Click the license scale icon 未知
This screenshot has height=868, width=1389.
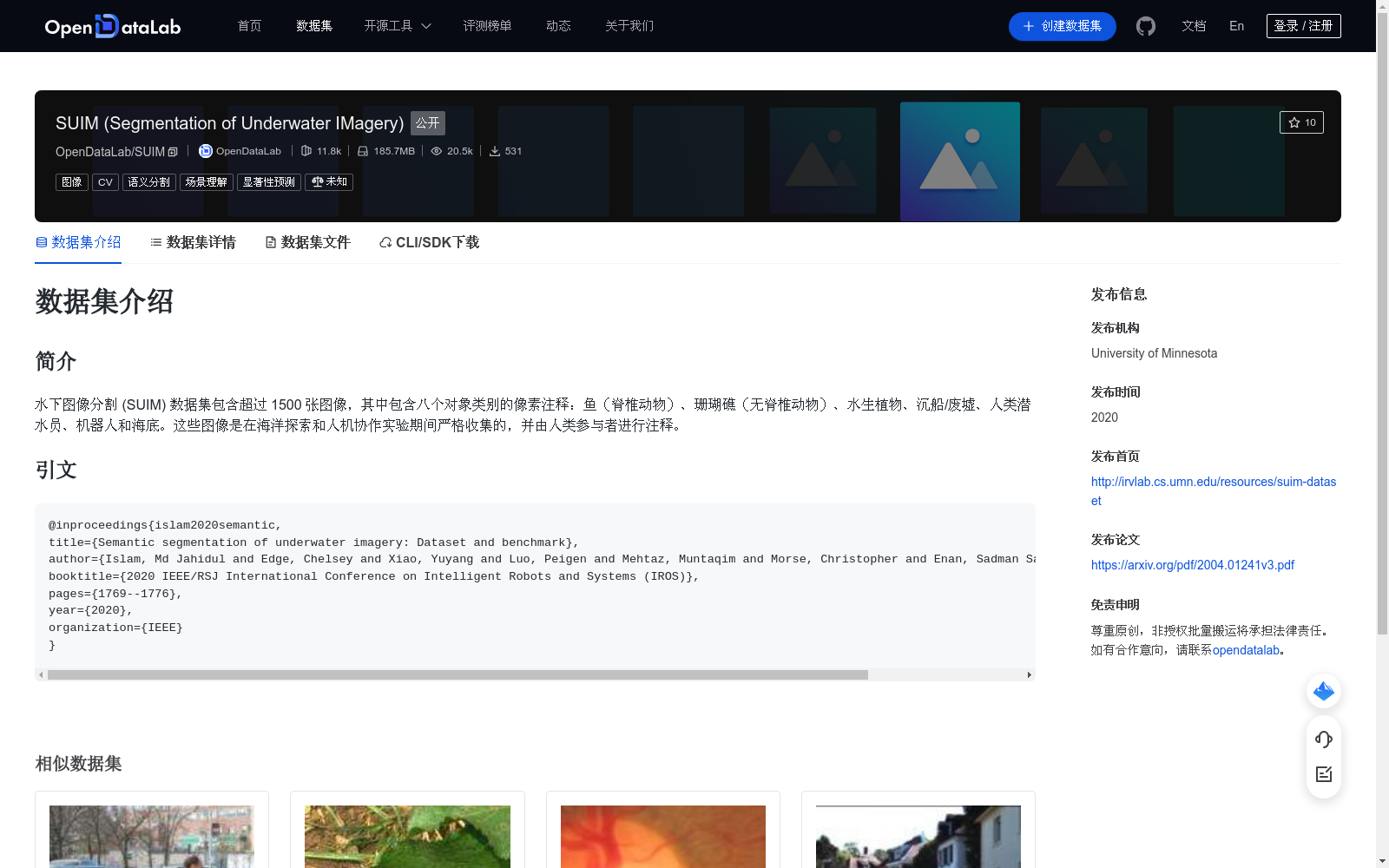[318, 182]
